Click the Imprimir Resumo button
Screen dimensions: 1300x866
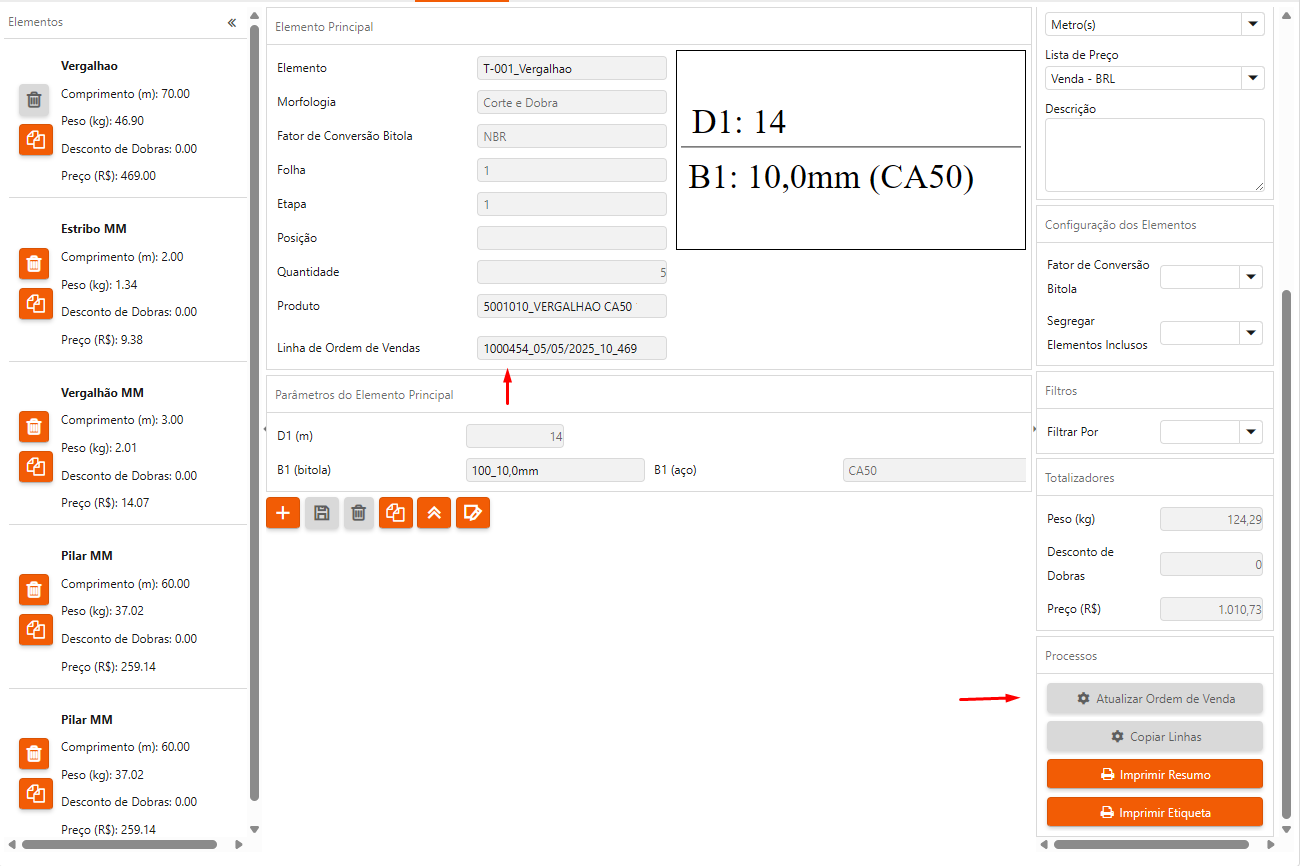tap(1154, 775)
